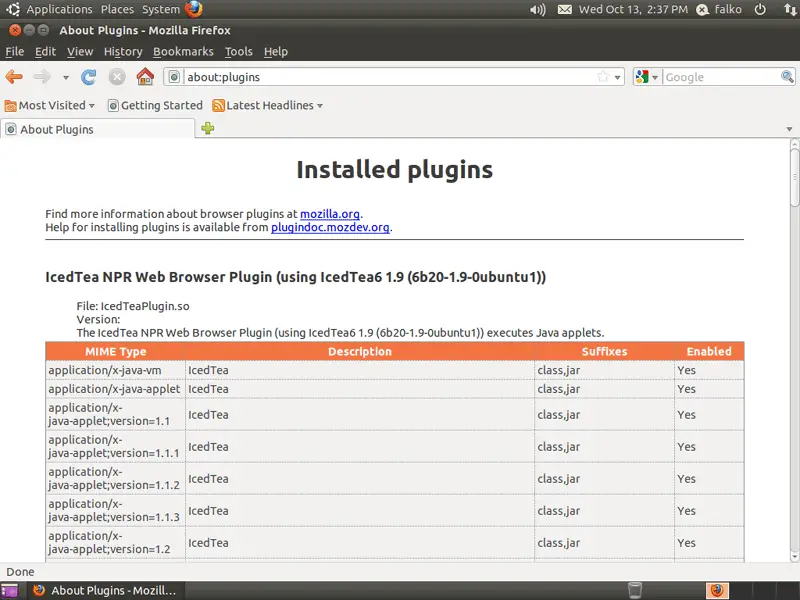
Task: Open the View menu
Action: coord(80,52)
